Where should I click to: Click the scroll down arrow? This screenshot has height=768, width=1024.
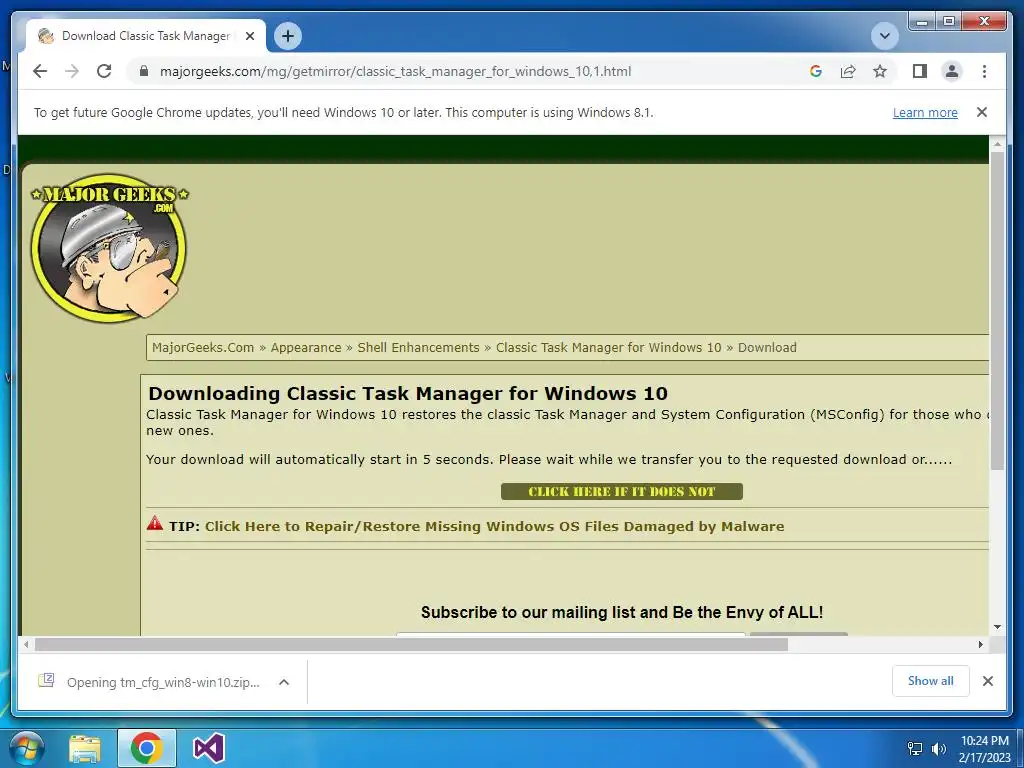[x=997, y=627]
